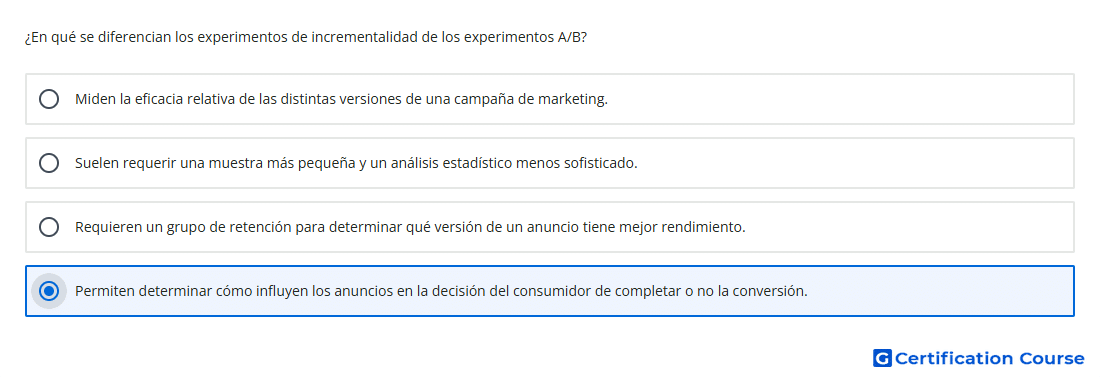
Task: Click empty area inside the first answer card
Action: pos(842,99)
